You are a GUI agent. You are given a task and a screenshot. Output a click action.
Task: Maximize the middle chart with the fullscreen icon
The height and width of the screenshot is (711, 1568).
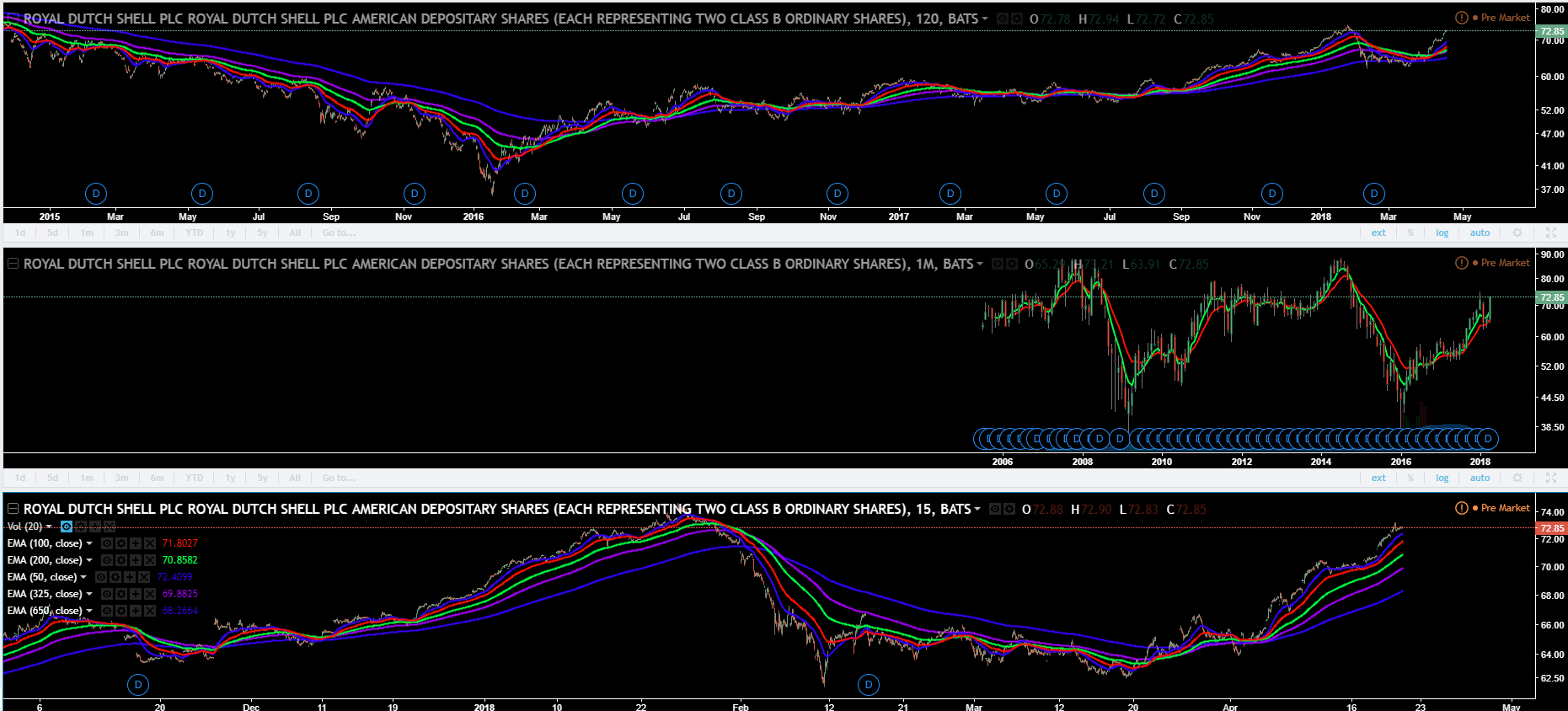tap(1551, 478)
